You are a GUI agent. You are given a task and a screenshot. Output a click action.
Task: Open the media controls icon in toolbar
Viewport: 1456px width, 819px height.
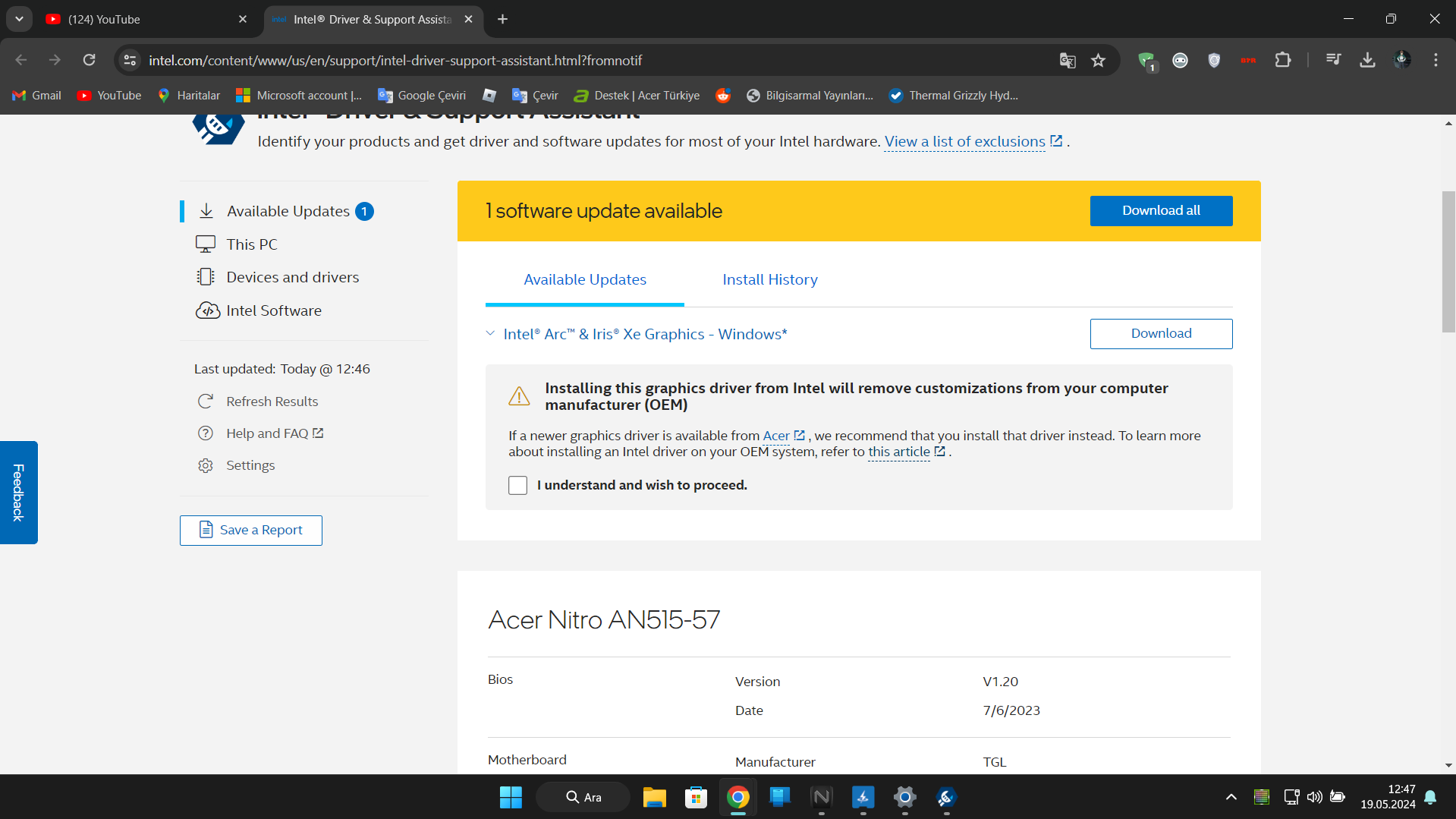[1333, 60]
